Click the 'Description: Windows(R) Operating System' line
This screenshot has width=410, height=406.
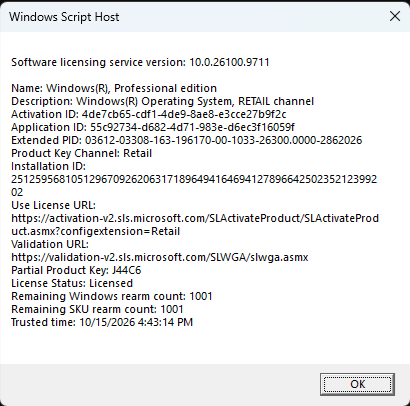163,101
